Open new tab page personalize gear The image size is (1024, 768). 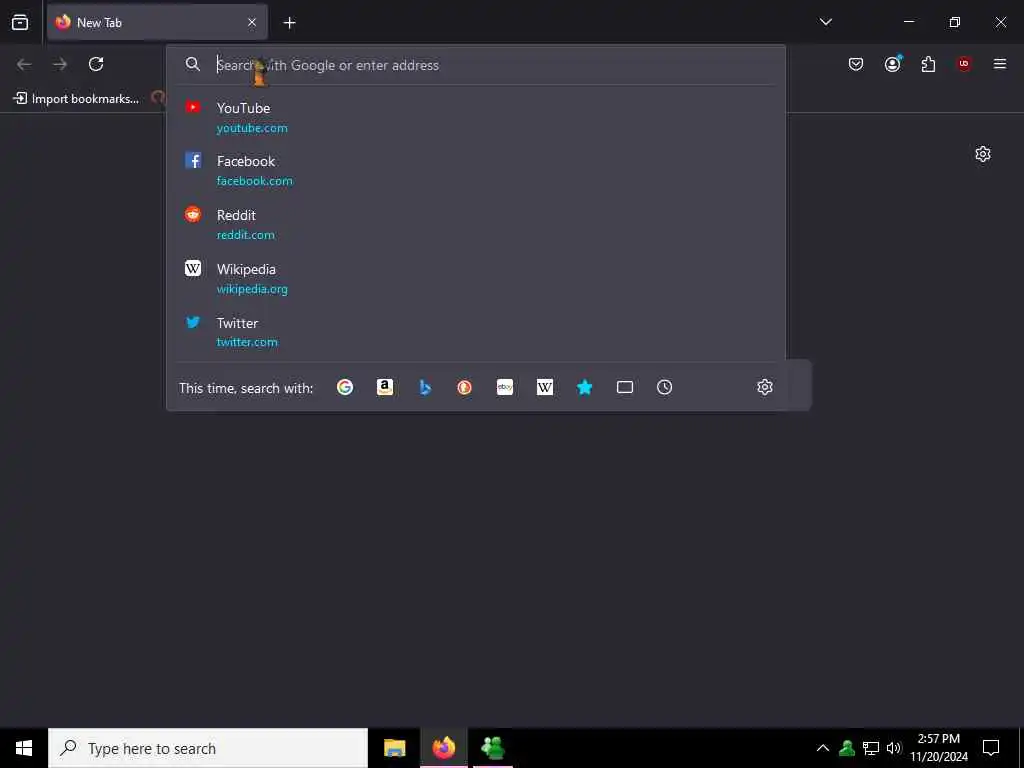(983, 154)
